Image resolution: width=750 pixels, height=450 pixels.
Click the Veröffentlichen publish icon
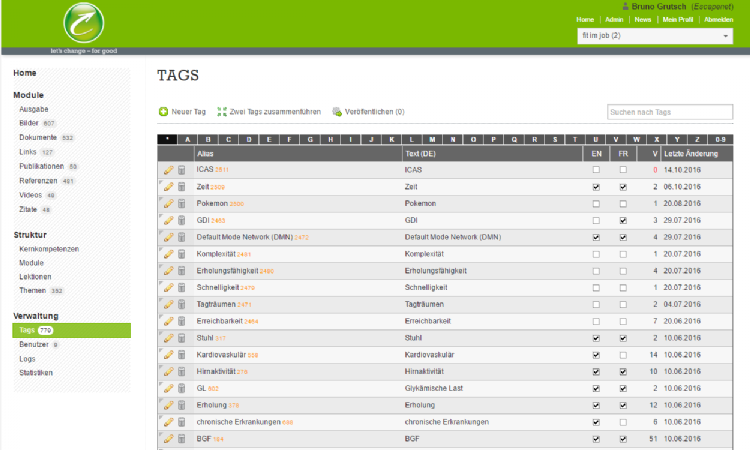point(337,112)
